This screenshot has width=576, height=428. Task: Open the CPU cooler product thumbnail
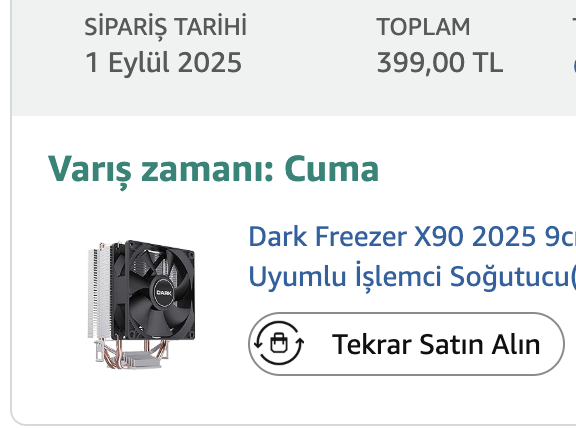tap(141, 304)
